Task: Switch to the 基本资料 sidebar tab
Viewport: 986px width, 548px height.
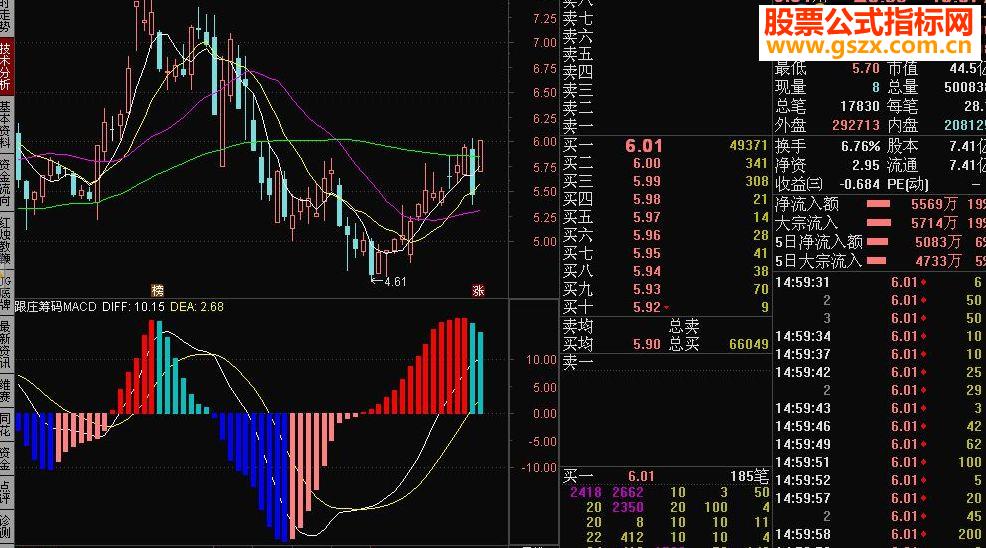Action: pos(6,123)
